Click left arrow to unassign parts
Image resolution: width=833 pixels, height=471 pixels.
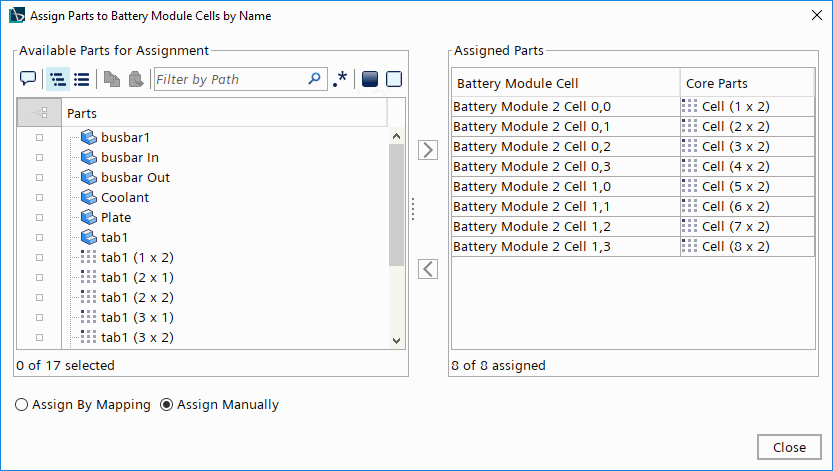[428, 268]
